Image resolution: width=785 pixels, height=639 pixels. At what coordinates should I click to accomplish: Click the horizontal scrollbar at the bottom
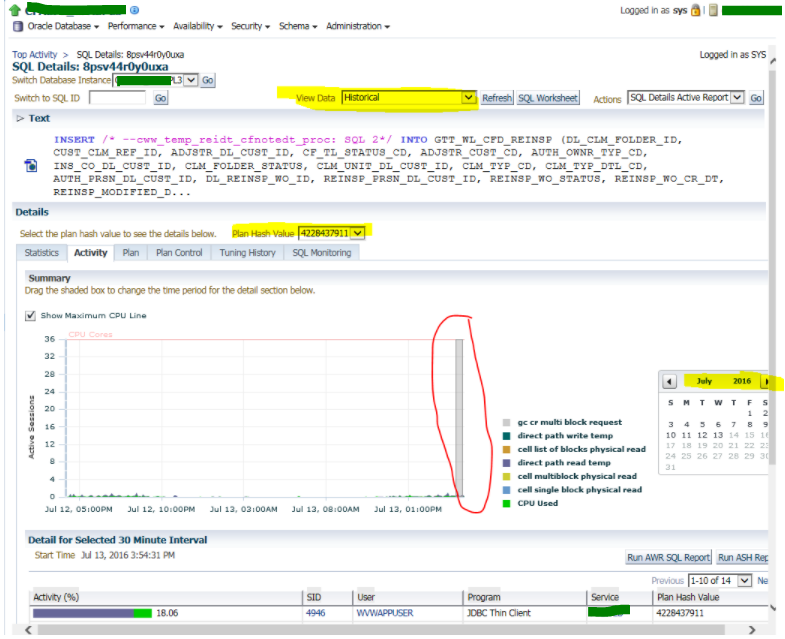coord(381,630)
